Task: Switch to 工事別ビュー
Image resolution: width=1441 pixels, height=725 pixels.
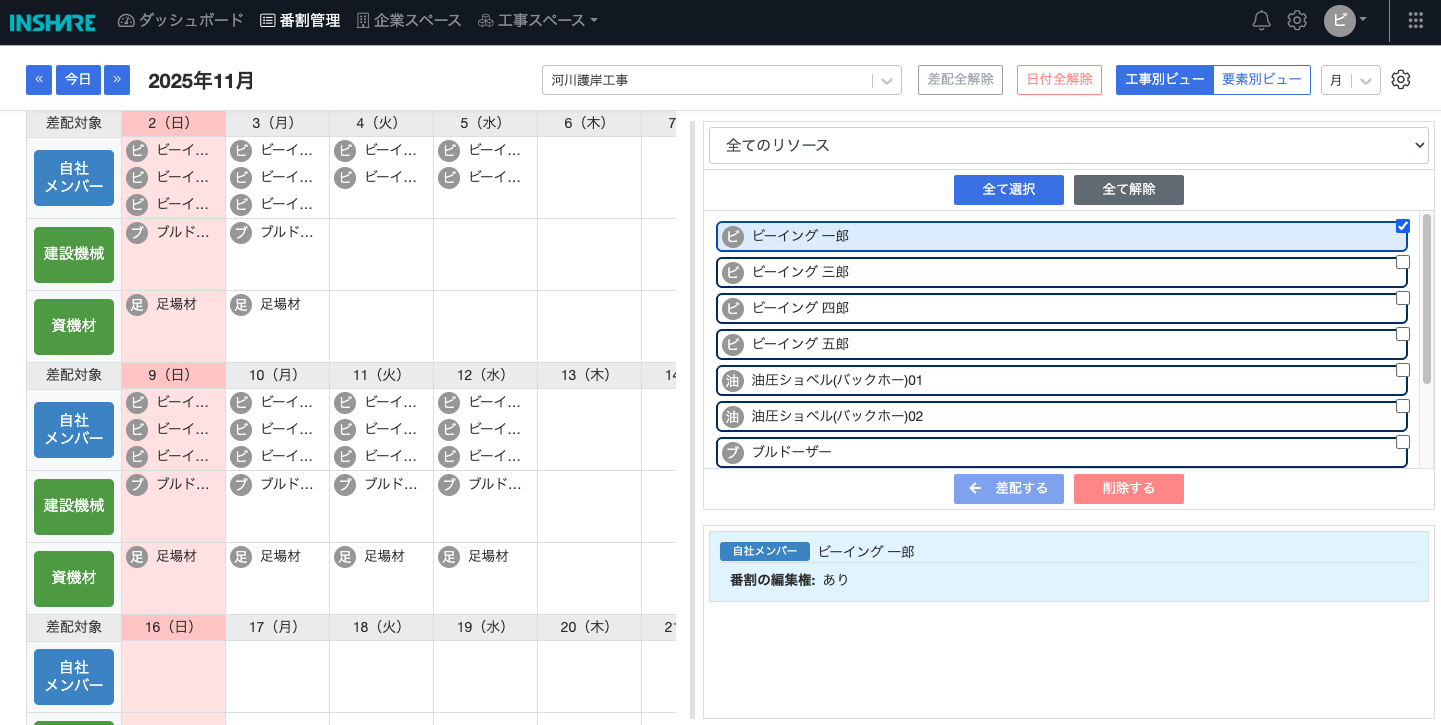Action: click(x=1165, y=80)
